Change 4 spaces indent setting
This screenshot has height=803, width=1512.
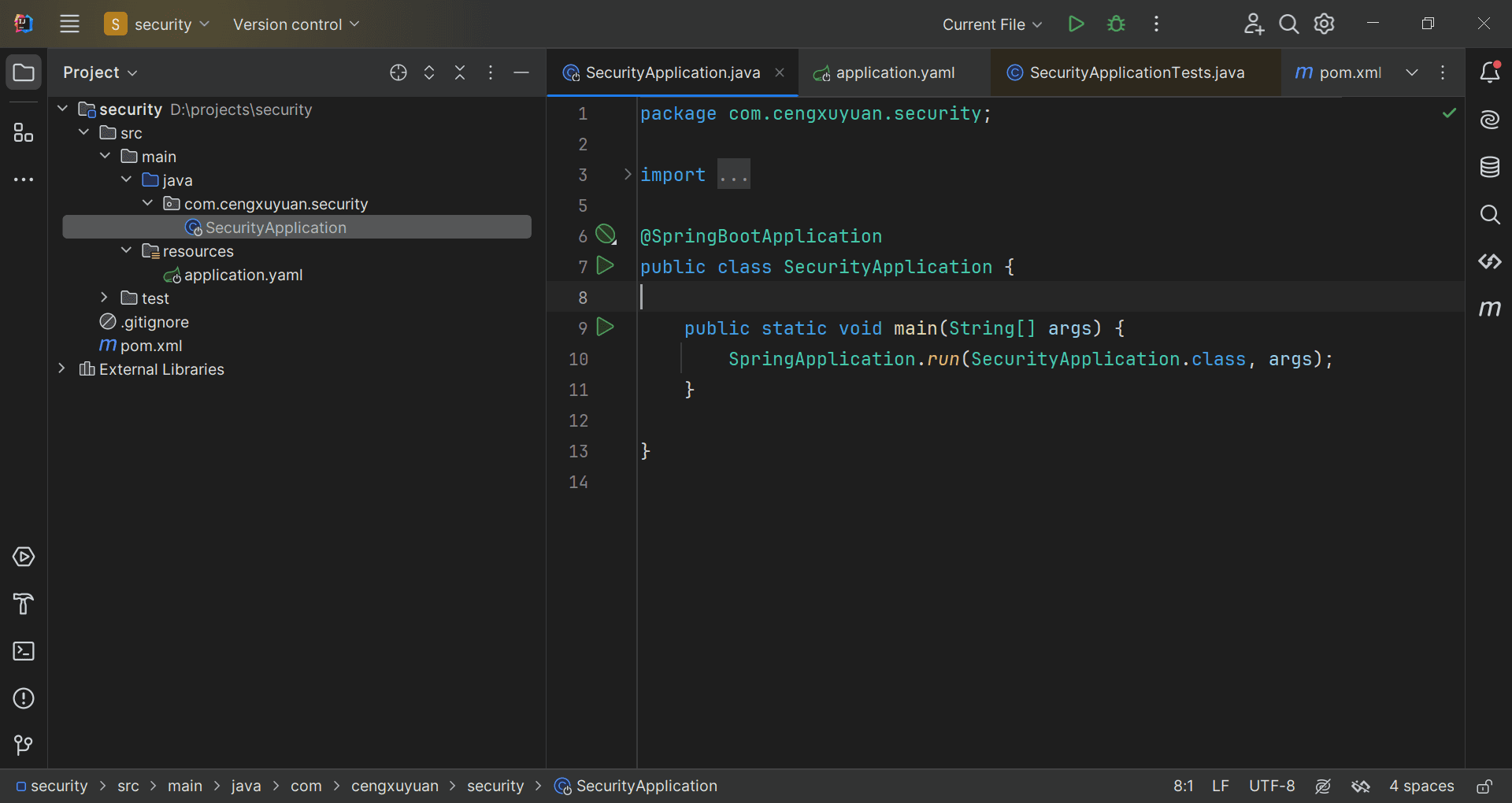(1421, 786)
